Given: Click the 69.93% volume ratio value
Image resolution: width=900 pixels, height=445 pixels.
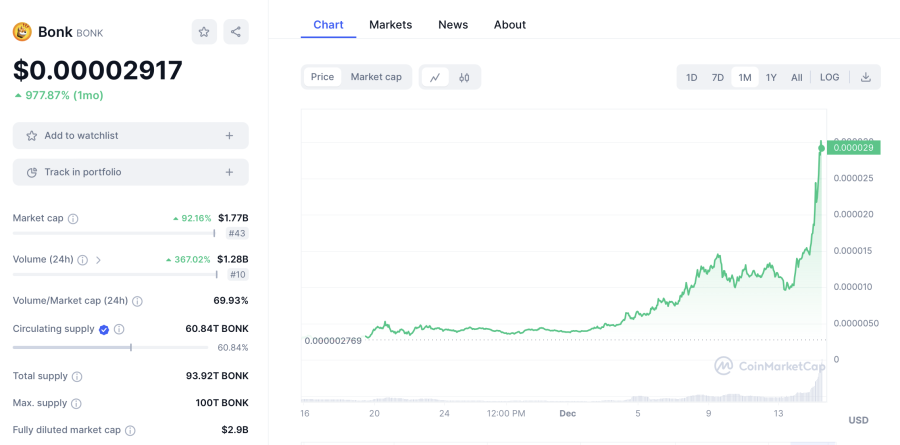Looking at the screenshot, I should (231, 301).
